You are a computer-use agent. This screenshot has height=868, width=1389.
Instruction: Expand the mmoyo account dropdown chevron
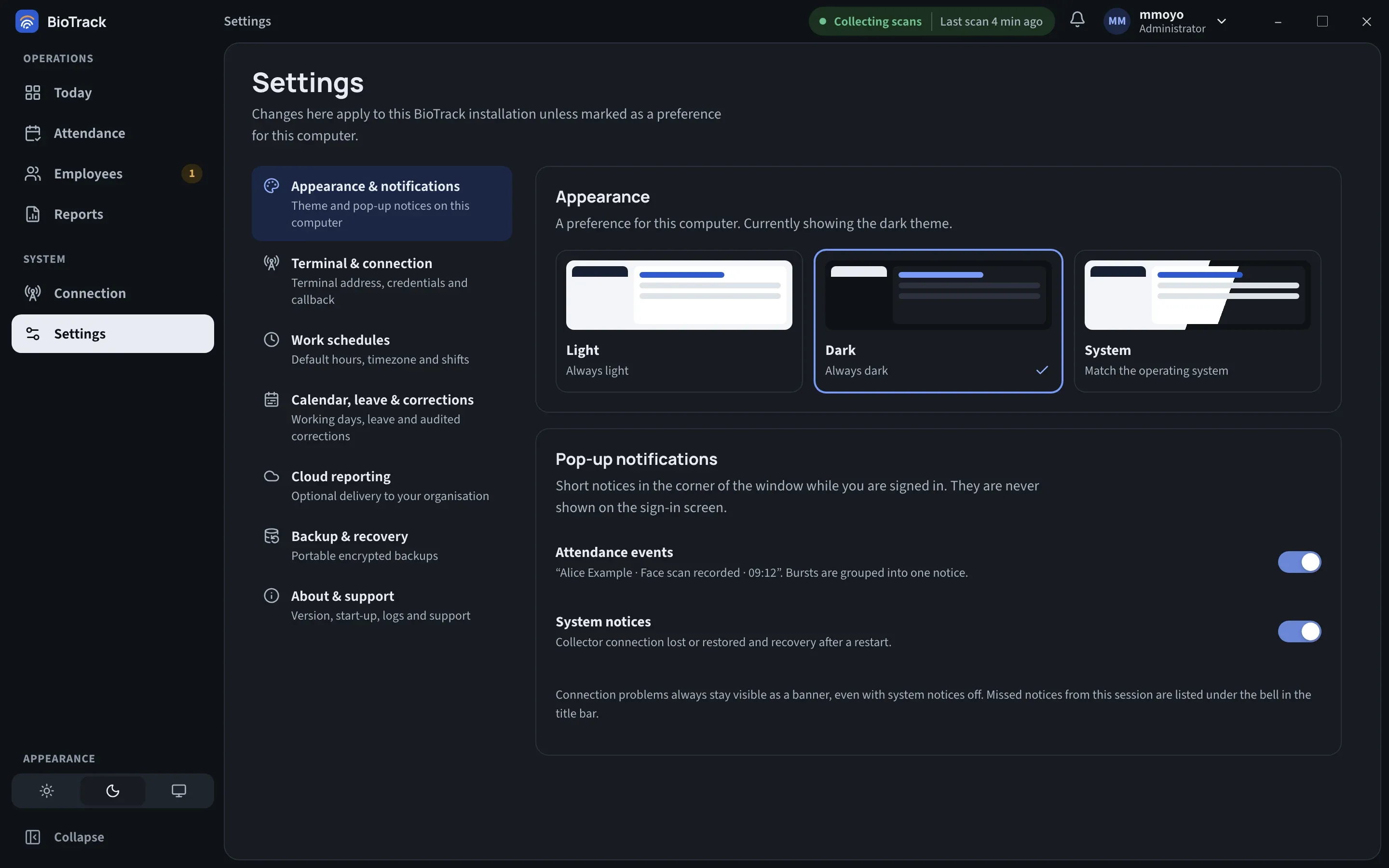[1221, 21]
